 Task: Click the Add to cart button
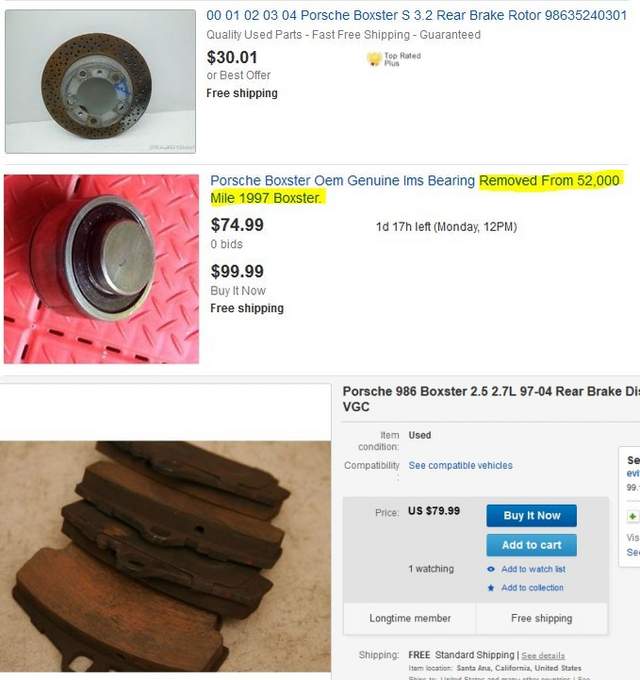point(532,545)
